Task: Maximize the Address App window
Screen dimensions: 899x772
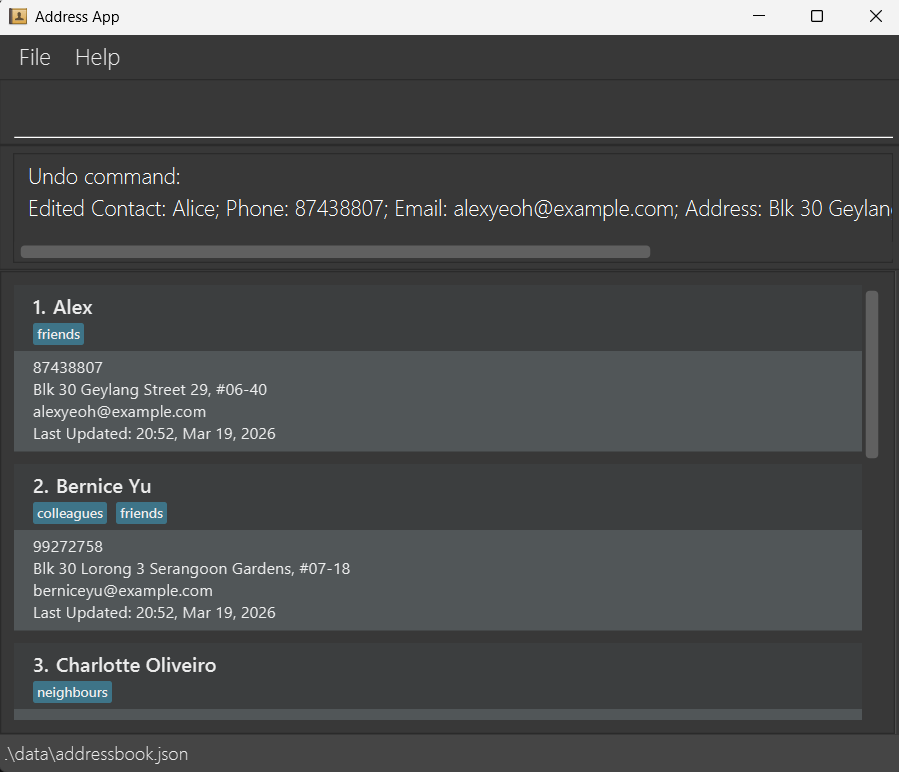Action: click(x=817, y=16)
